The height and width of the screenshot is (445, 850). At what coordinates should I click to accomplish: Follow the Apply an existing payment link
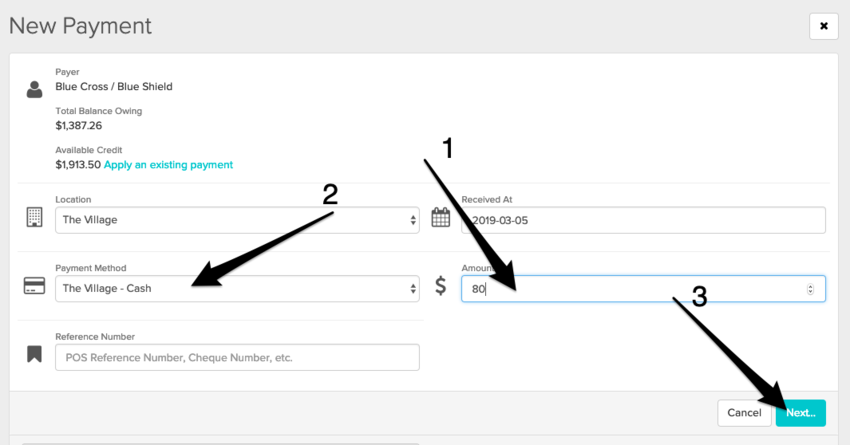168,164
